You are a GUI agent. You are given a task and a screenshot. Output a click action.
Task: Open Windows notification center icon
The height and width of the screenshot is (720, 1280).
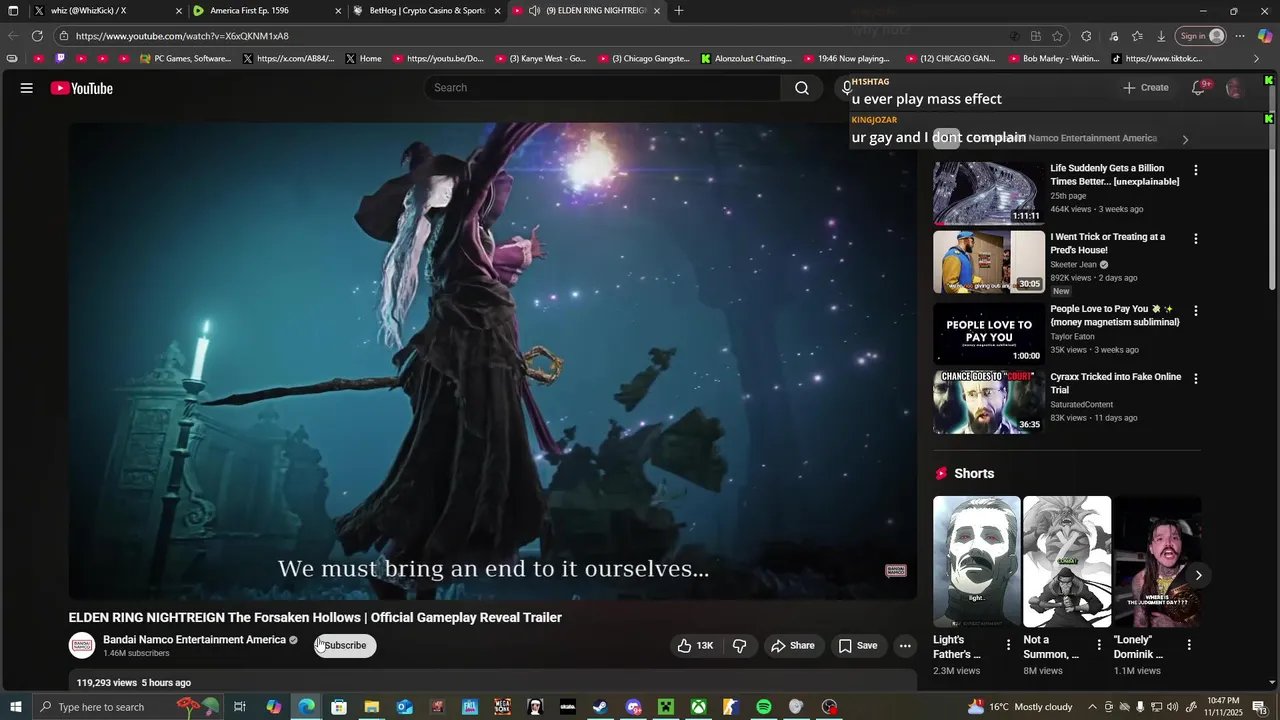[1259, 707]
